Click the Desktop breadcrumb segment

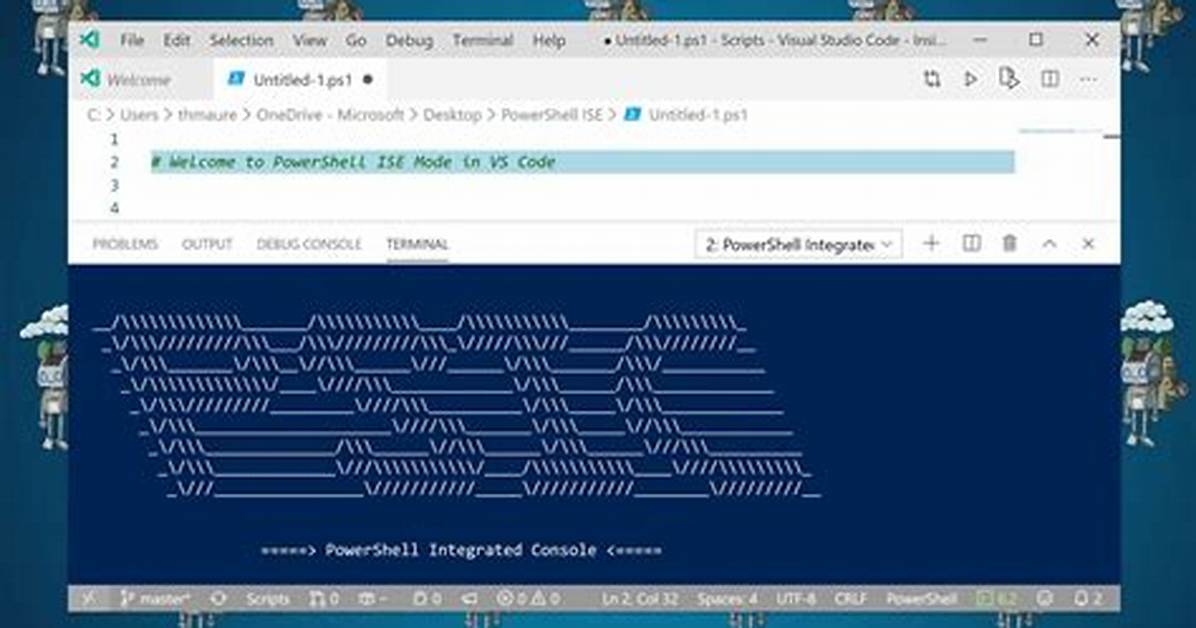tap(452, 114)
